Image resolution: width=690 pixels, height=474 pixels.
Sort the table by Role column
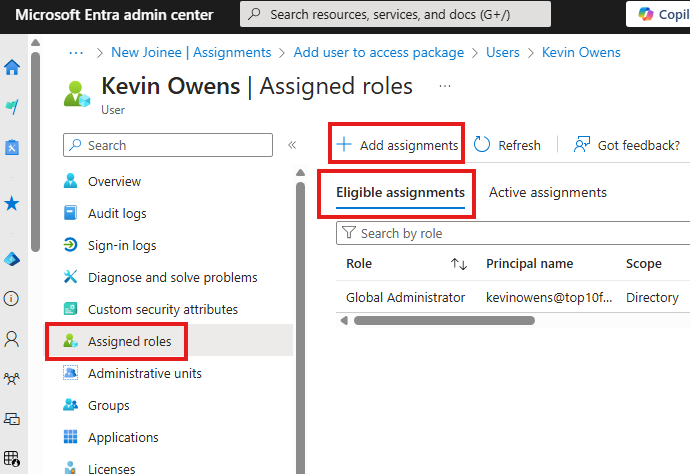(x=459, y=264)
